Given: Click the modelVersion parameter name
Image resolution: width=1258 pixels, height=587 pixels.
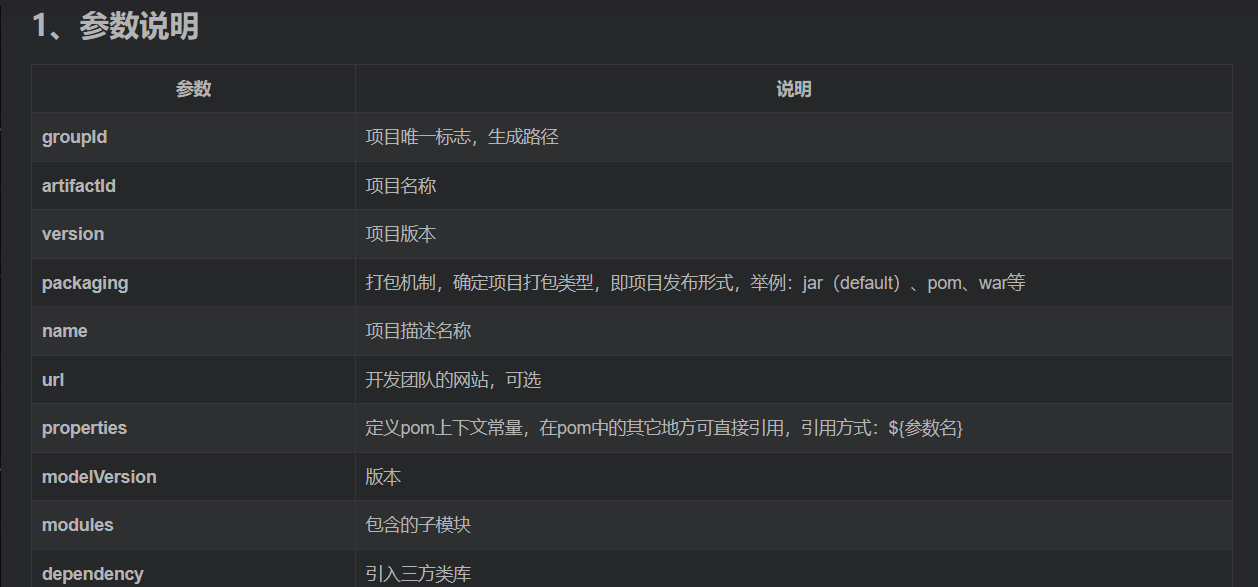Looking at the screenshot, I should click(x=98, y=477).
